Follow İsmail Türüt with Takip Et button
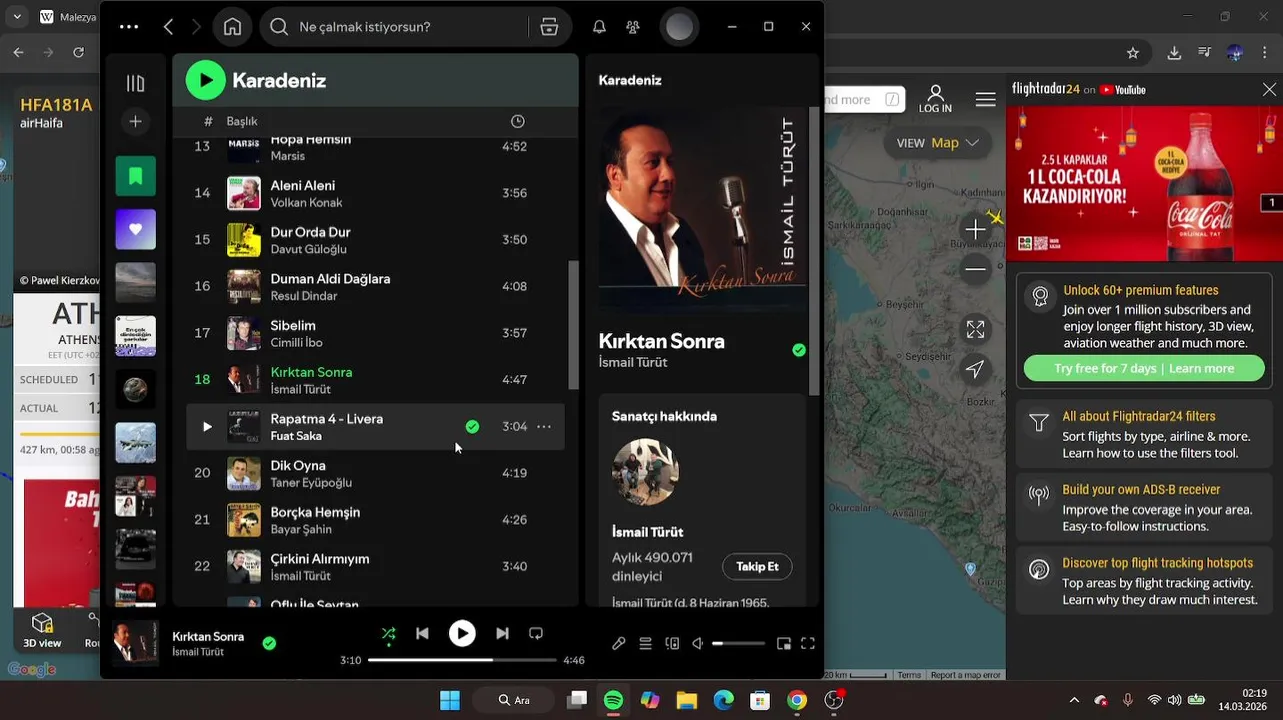Viewport: 1283px width, 720px height. pos(757,566)
